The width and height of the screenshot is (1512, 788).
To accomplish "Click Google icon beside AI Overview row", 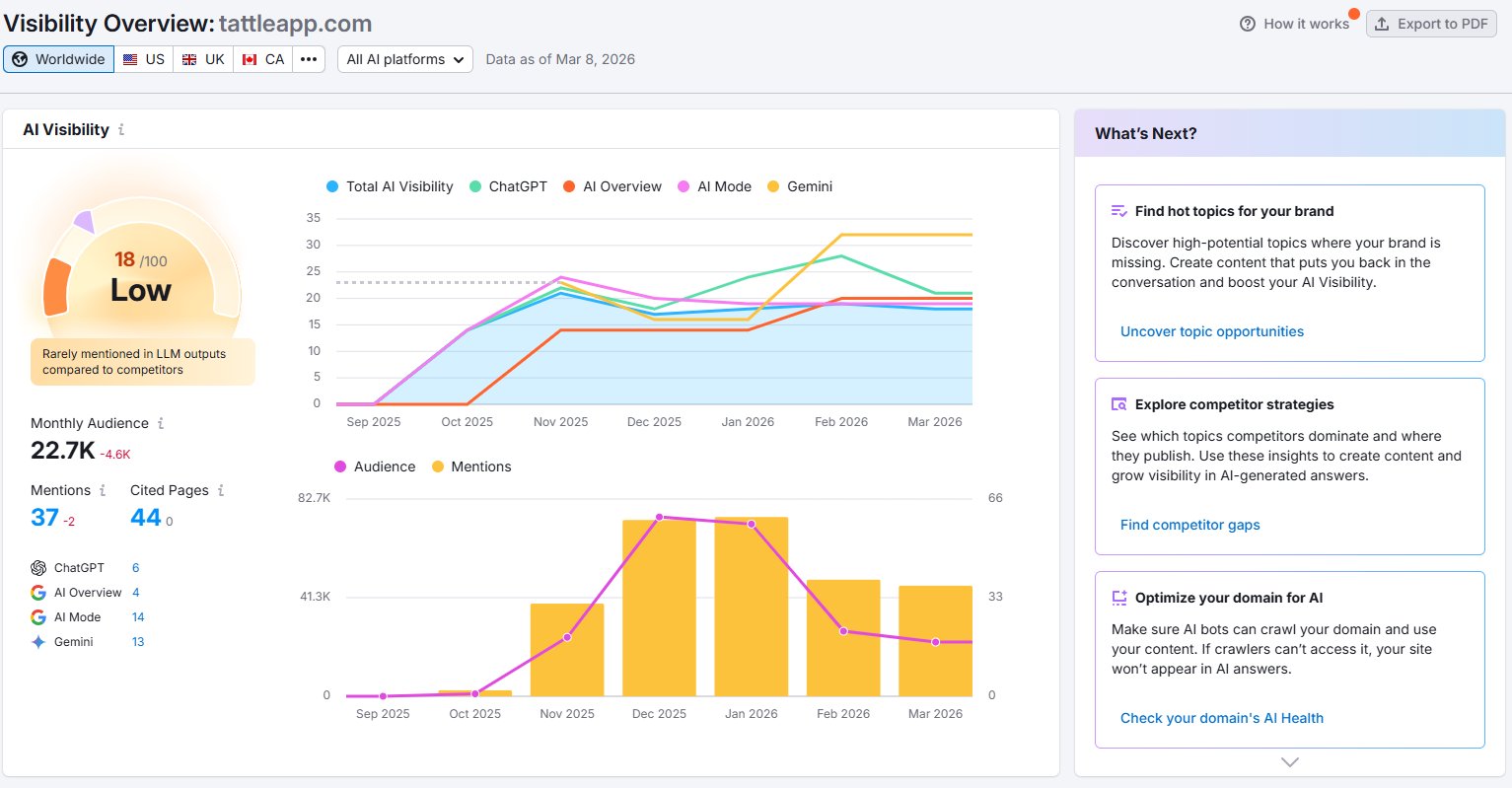I will click(x=38, y=593).
